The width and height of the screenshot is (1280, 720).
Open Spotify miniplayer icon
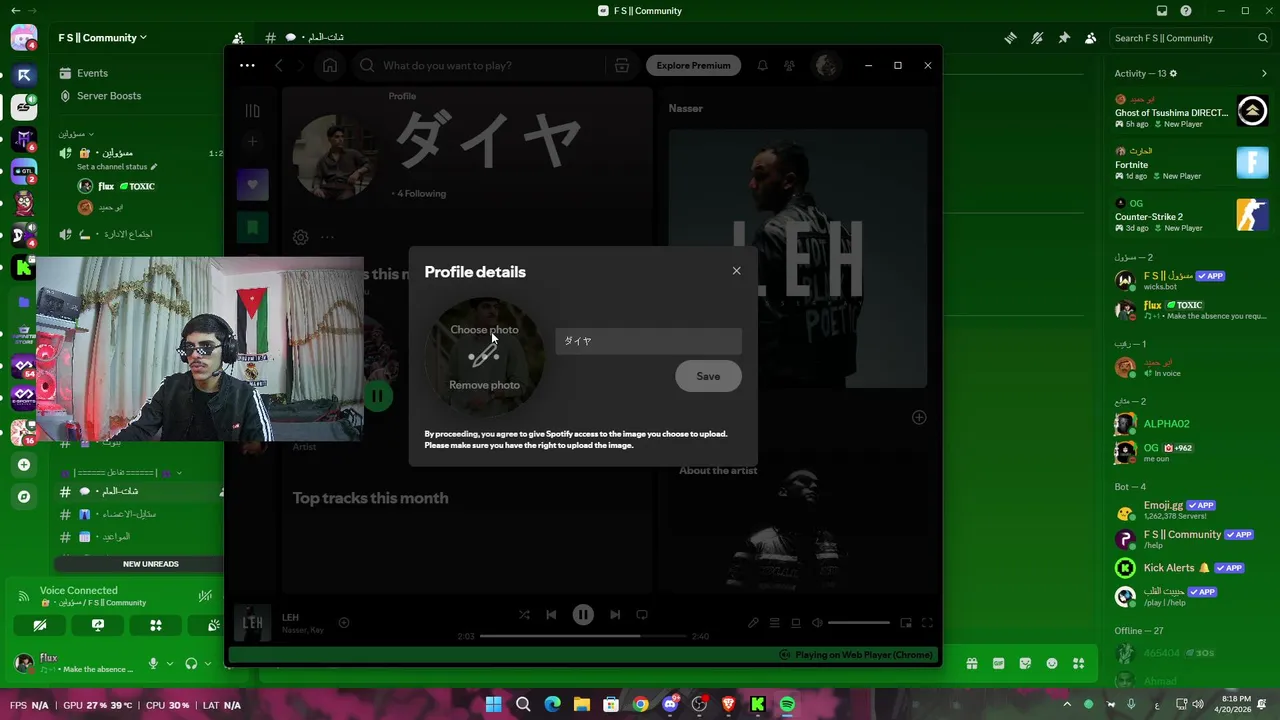906,623
